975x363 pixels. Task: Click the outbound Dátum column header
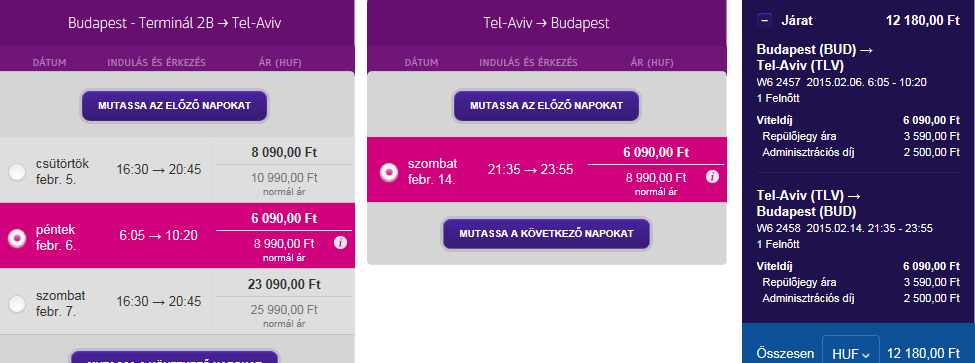[x=50, y=62]
